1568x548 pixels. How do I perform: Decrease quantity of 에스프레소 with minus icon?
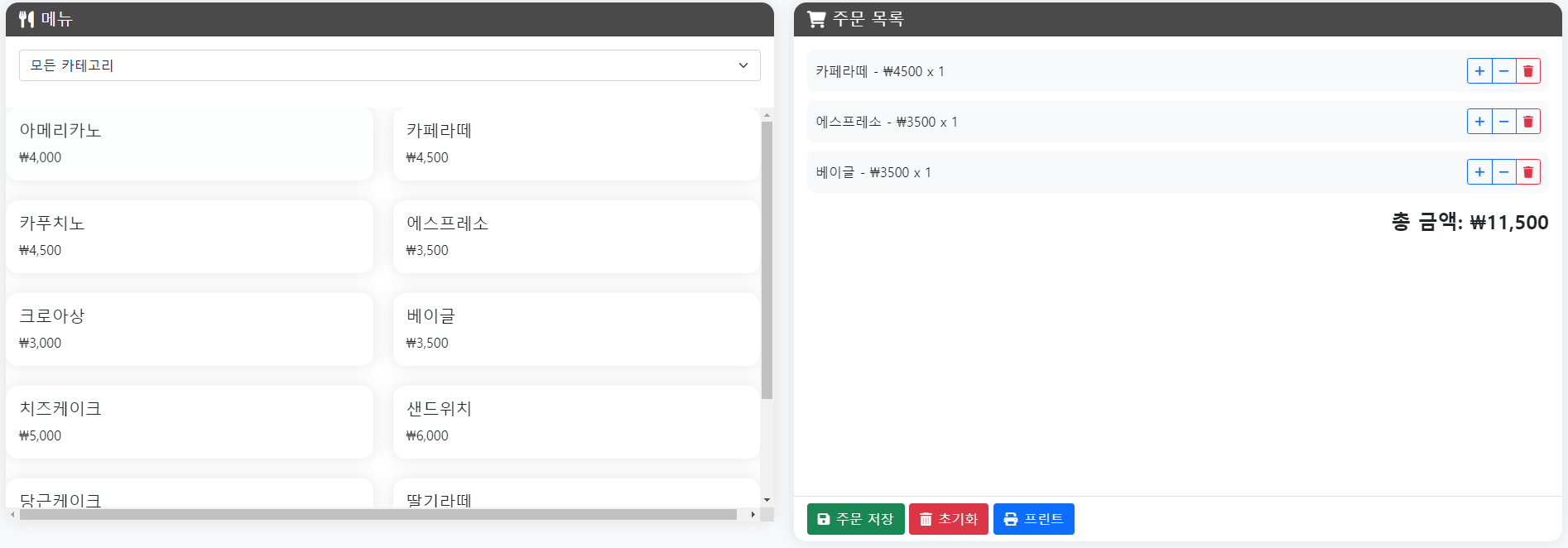click(1504, 122)
